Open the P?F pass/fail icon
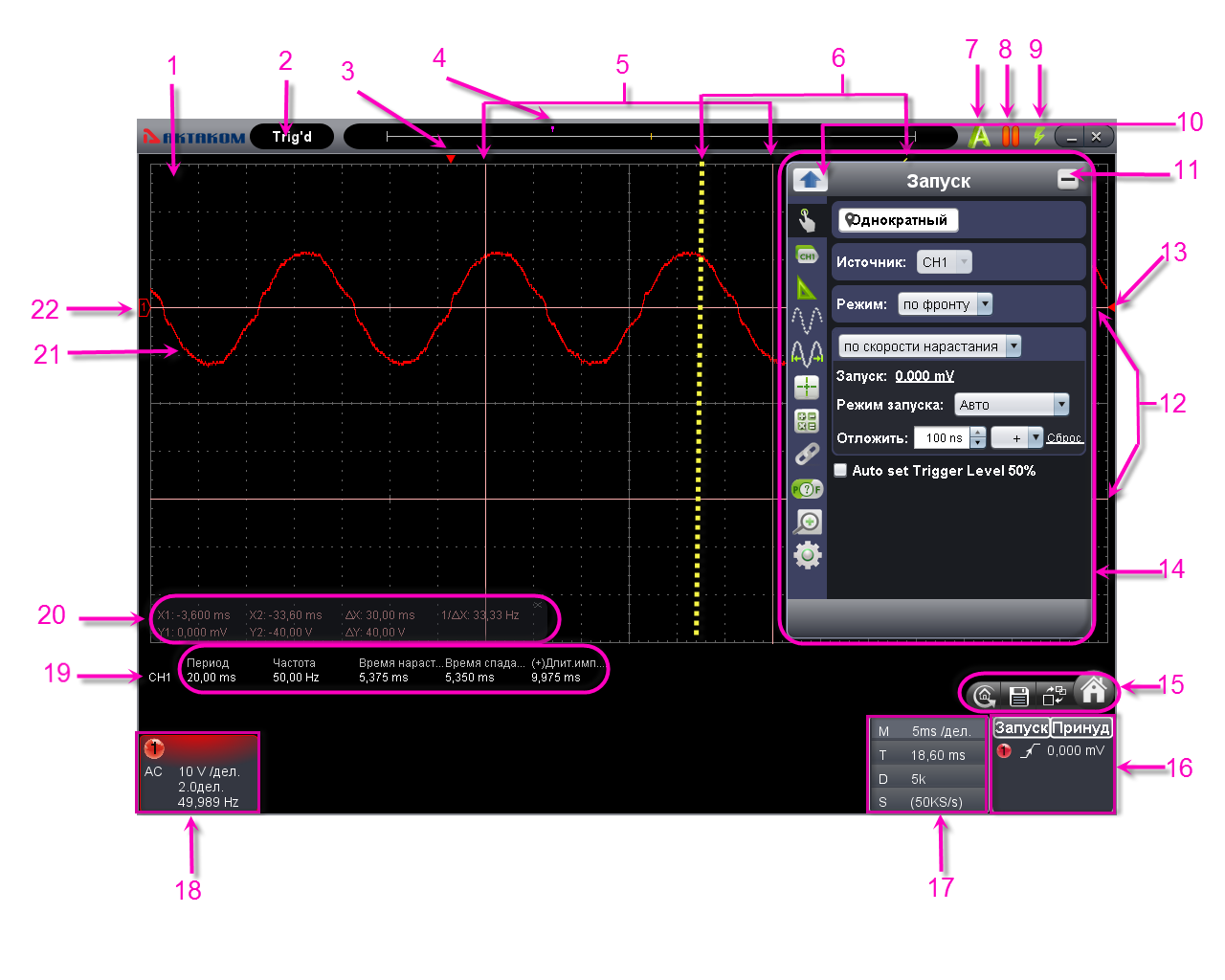Viewport: 1225px width, 980px height. coord(807,489)
